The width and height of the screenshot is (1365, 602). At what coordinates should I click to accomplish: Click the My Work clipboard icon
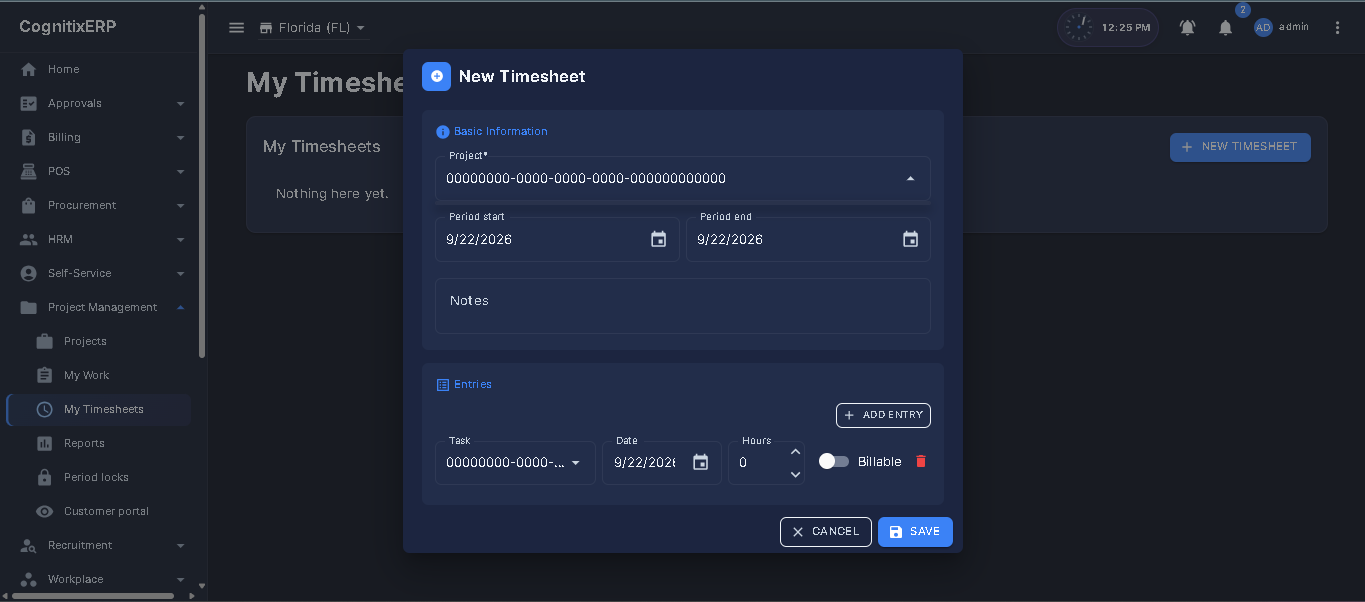click(x=44, y=375)
